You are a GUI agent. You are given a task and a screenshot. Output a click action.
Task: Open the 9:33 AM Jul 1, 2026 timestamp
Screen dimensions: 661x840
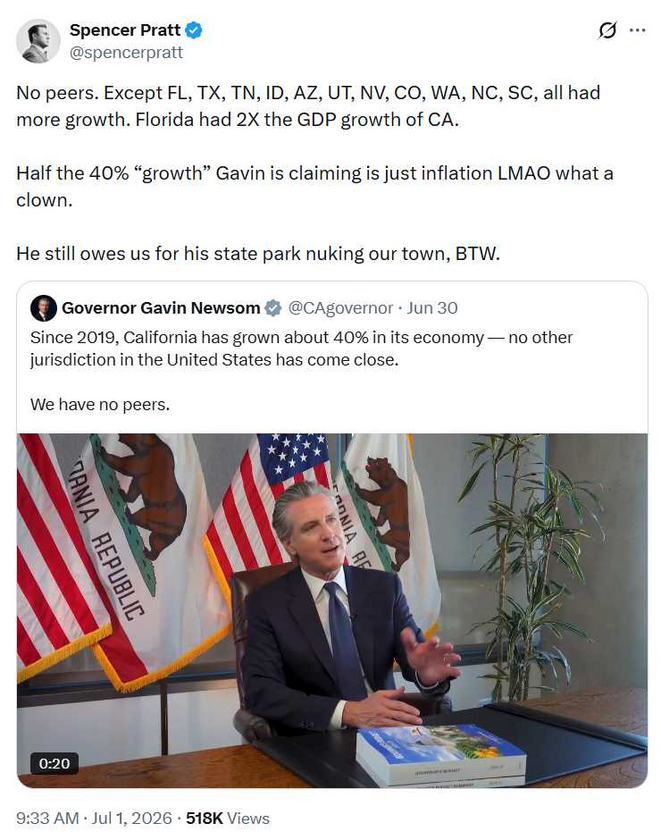tap(94, 819)
